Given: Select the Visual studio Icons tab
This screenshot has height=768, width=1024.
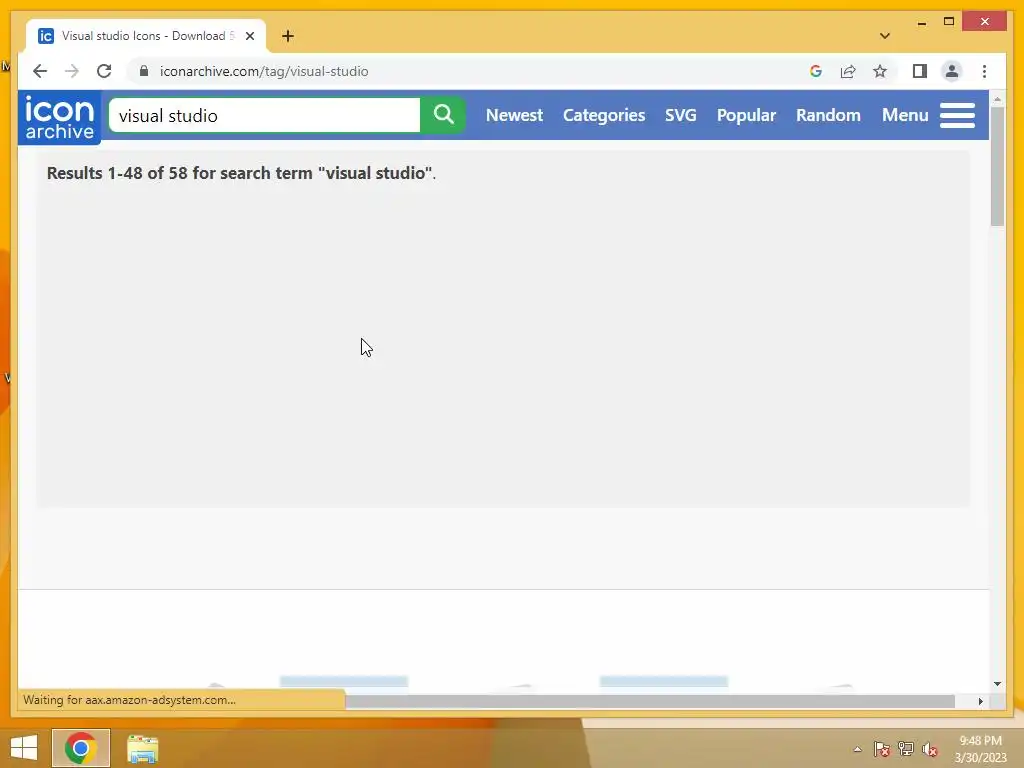Looking at the screenshot, I should pyautogui.click(x=145, y=36).
